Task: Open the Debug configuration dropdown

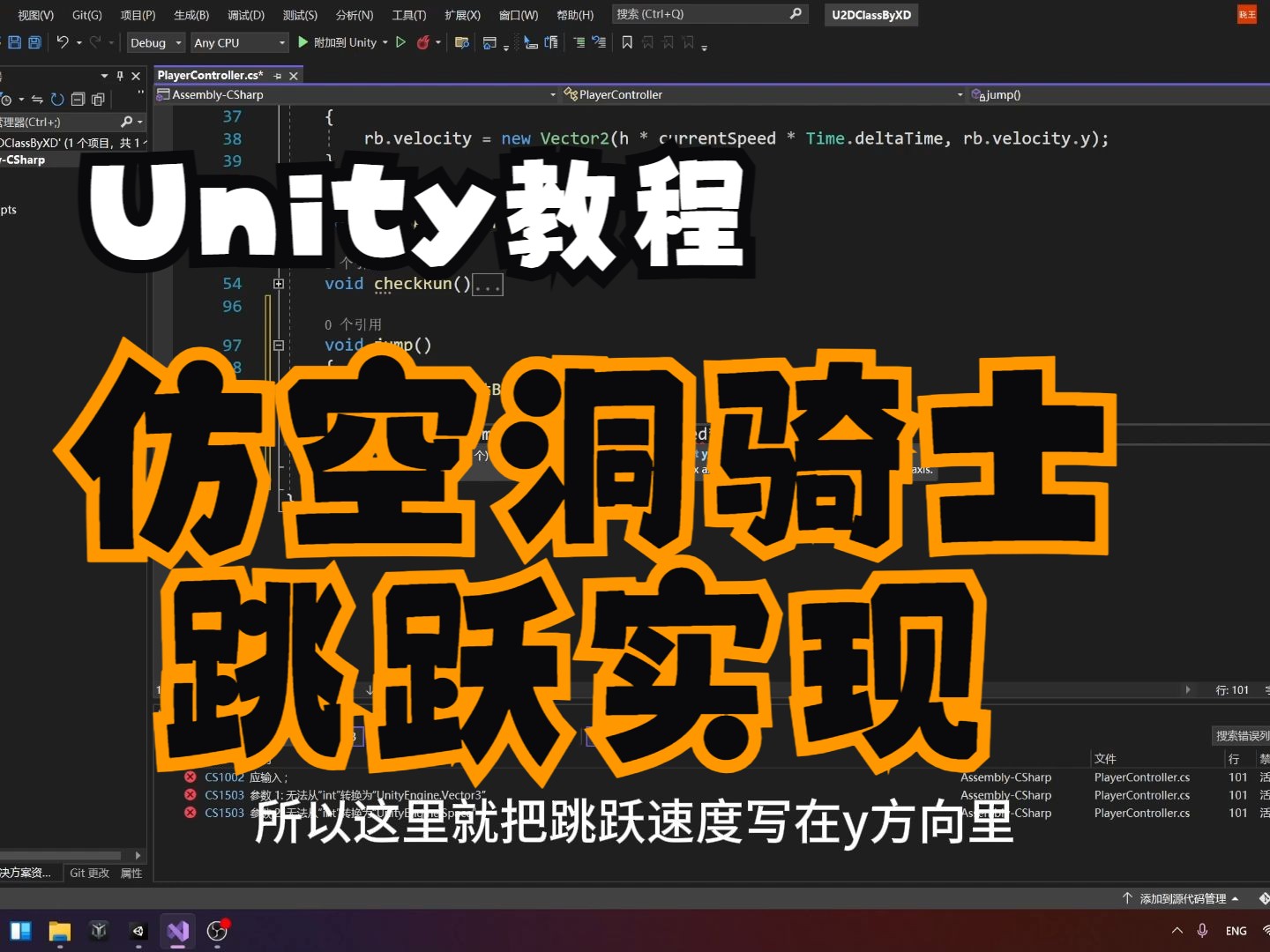Action: click(155, 42)
